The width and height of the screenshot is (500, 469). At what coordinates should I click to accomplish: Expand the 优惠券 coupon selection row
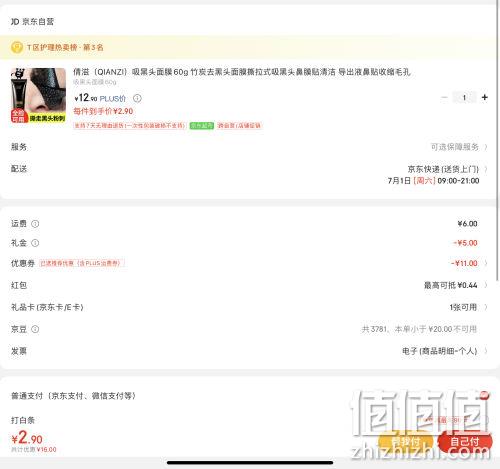coord(249,263)
